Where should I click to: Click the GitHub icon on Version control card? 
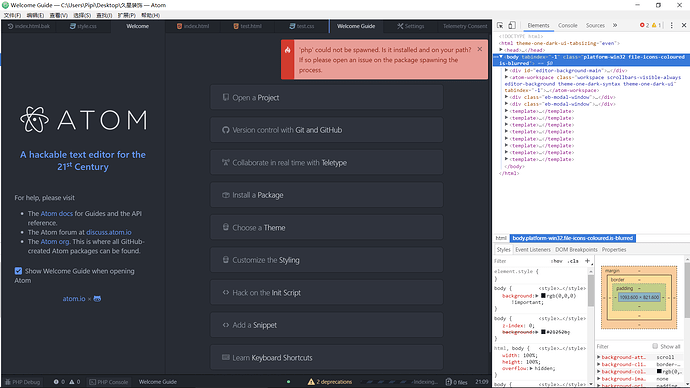pyautogui.click(x=226, y=130)
